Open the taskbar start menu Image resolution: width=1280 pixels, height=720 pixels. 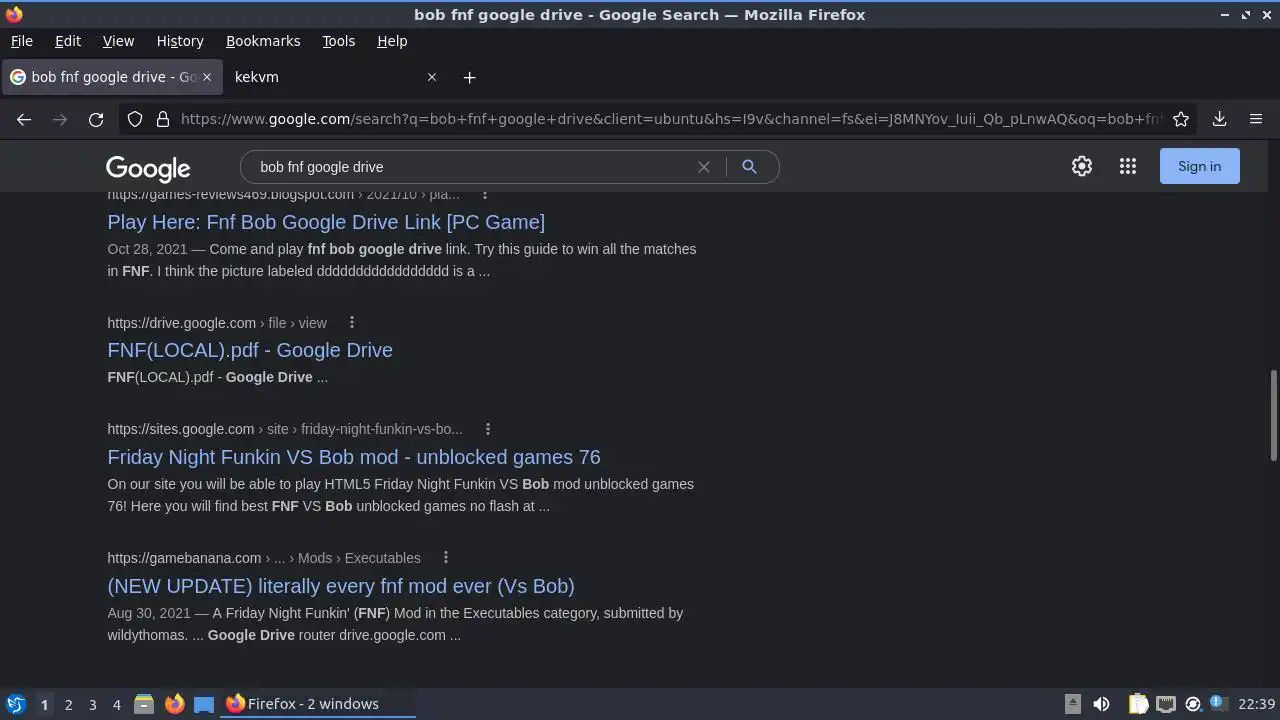point(15,704)
